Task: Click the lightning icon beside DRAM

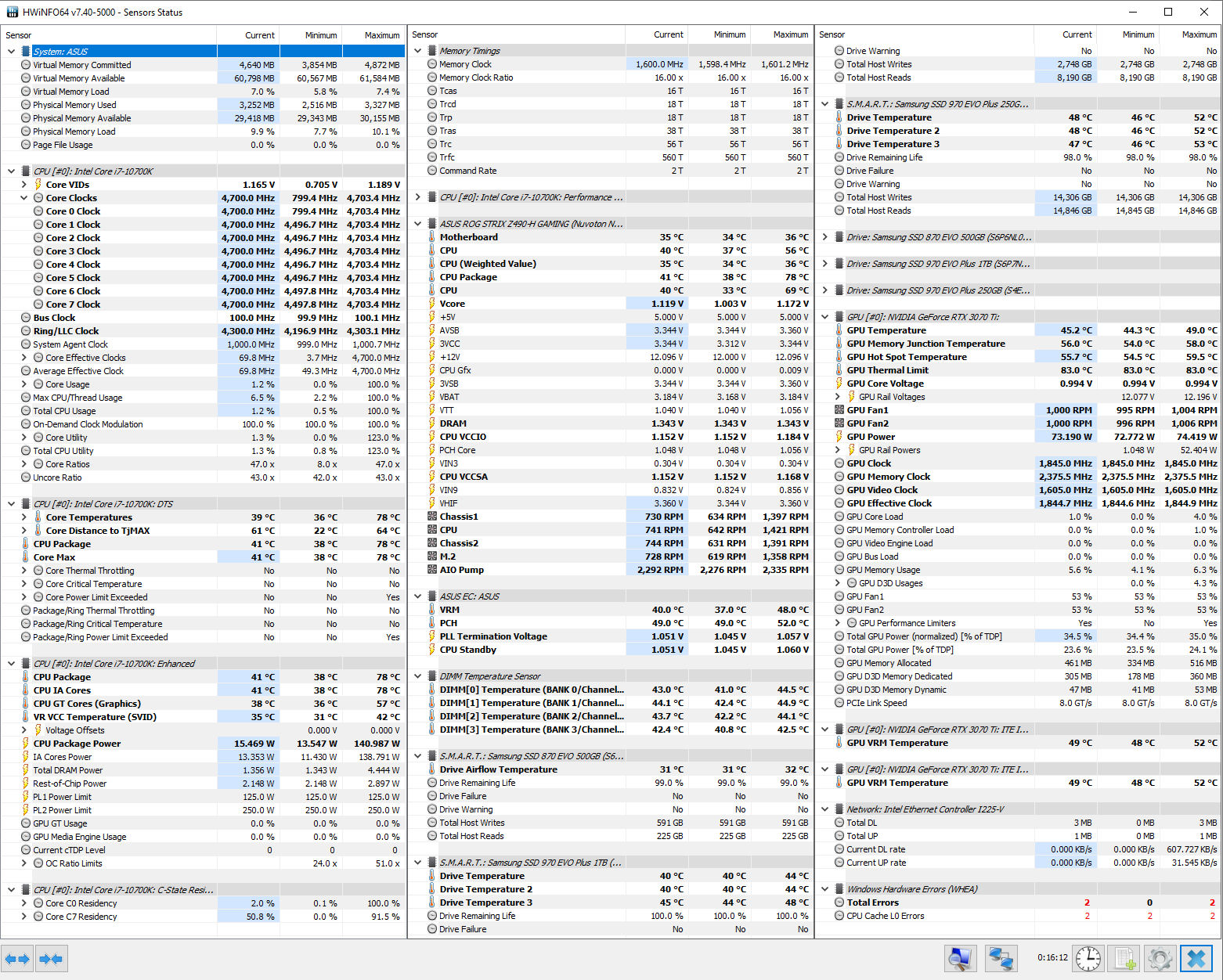Action: point(431,423)
